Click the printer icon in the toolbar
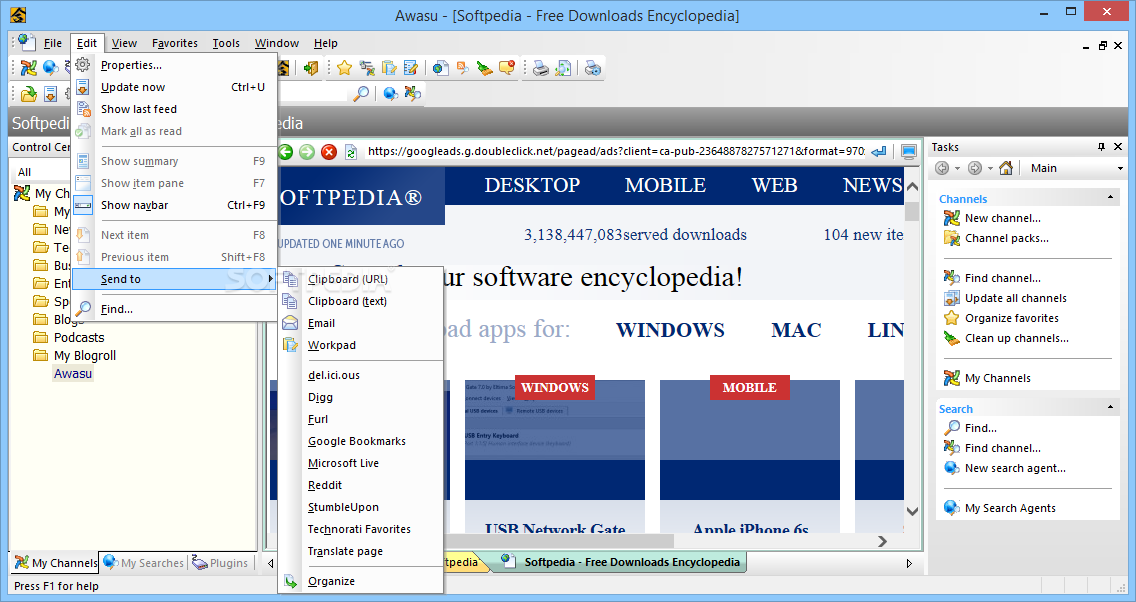This screenshot has height=602, width=1136. pos(540,68)
